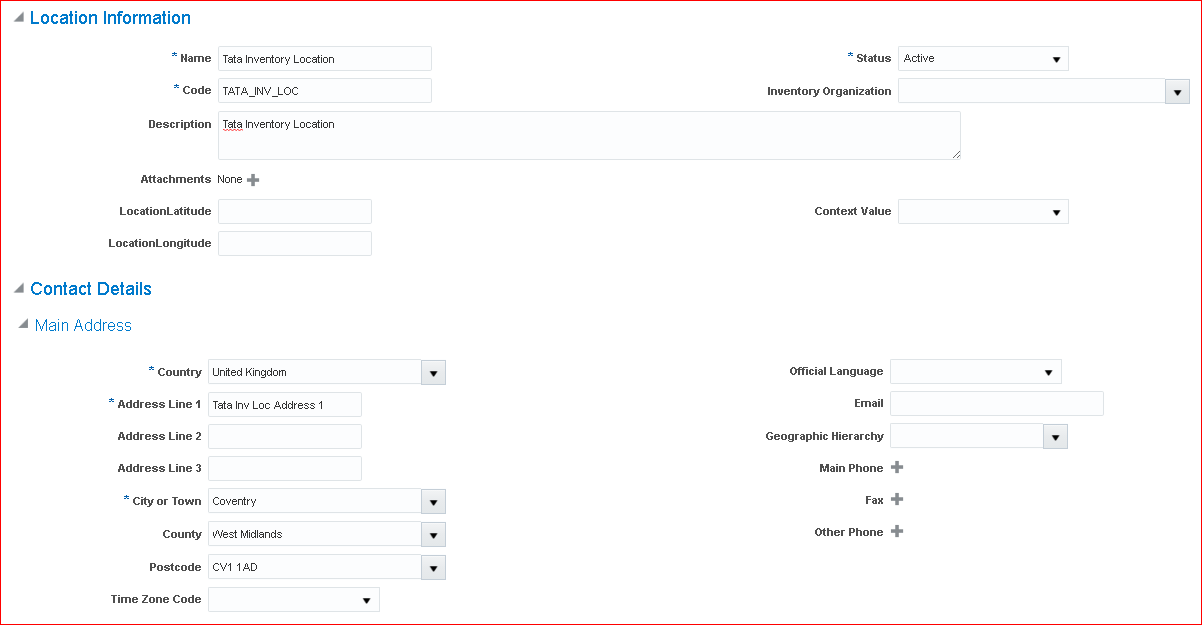Open the Geographic Hierarchy dropdown arrow
This screenshot has height=625, width=1202.
[x=1056, y=437]
